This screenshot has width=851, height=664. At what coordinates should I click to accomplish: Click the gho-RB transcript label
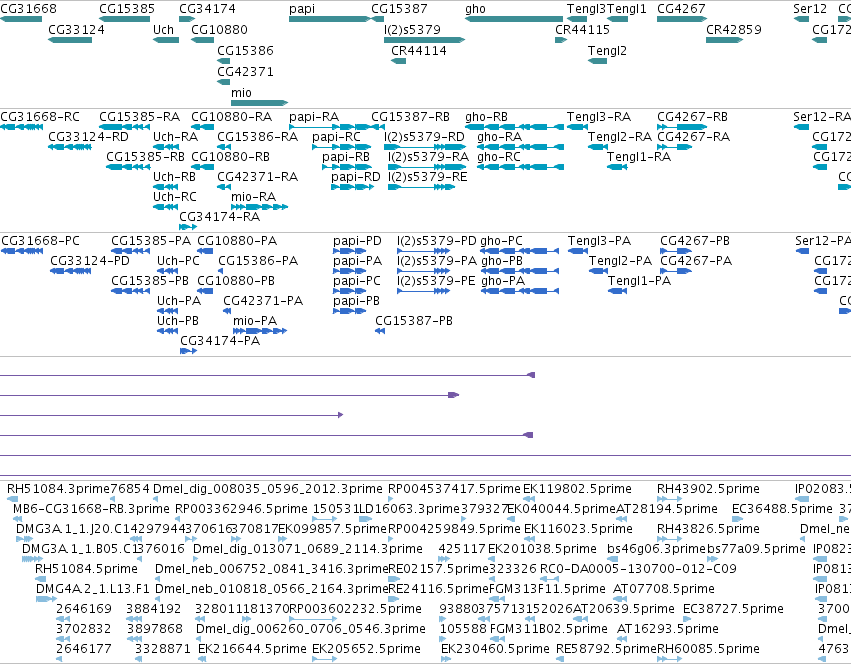486,117
